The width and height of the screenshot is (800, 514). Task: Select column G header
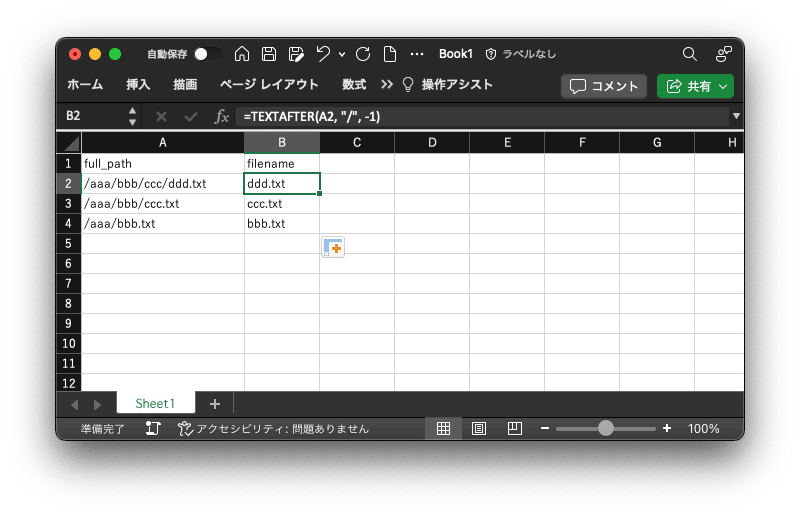tap(657, 143)
